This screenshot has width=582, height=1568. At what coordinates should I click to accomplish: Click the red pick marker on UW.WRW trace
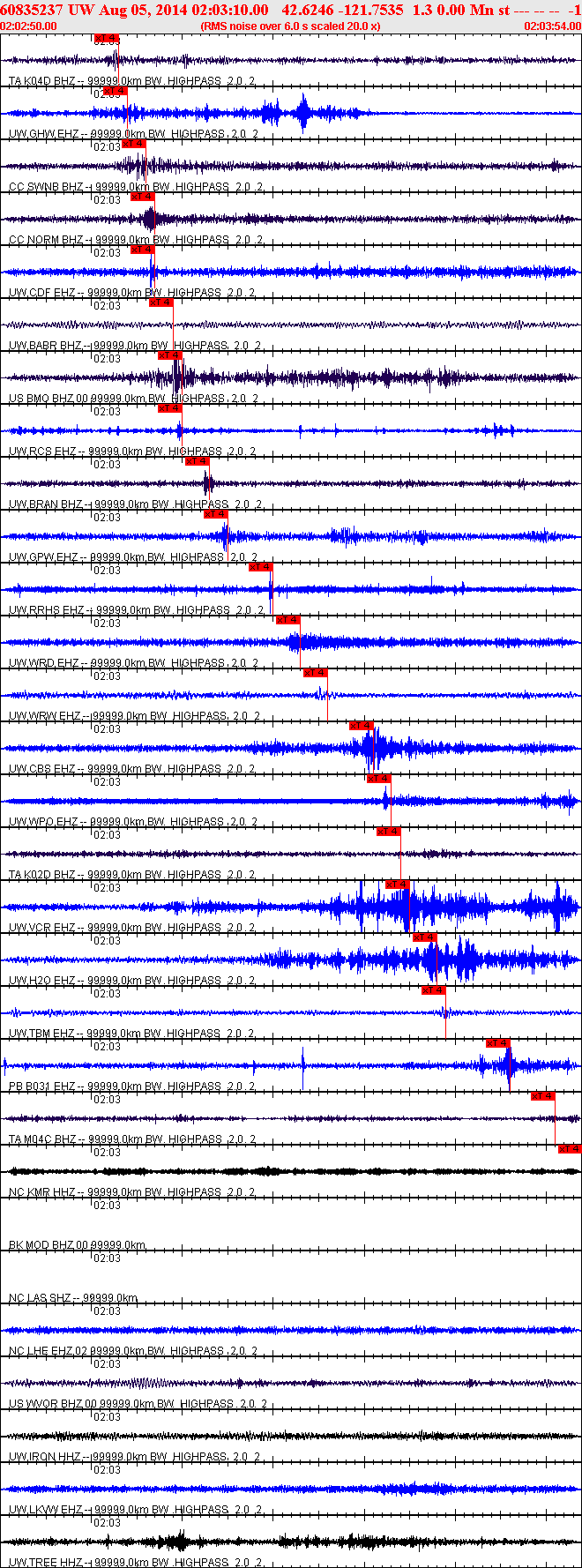(x=316, y=673)
